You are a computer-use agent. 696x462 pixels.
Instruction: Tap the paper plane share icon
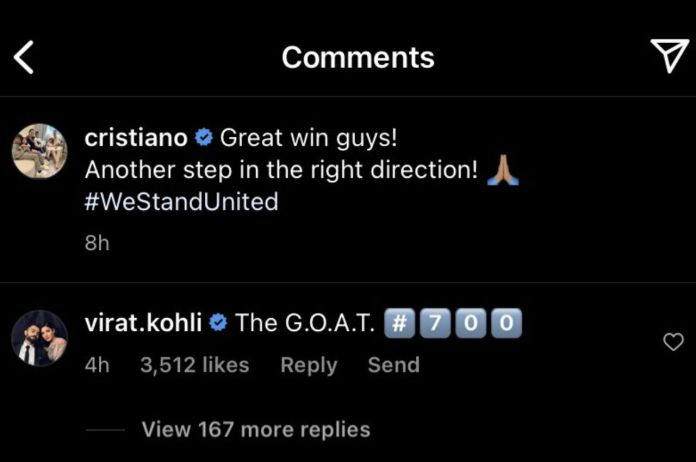[x=668, y=57]
